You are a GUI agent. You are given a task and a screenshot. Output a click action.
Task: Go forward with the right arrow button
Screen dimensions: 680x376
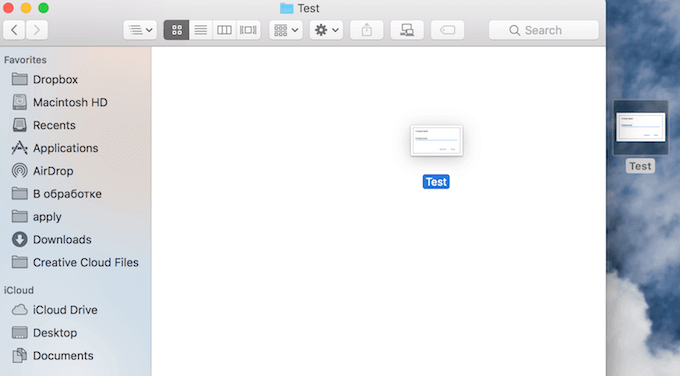(x=36, y=30)
